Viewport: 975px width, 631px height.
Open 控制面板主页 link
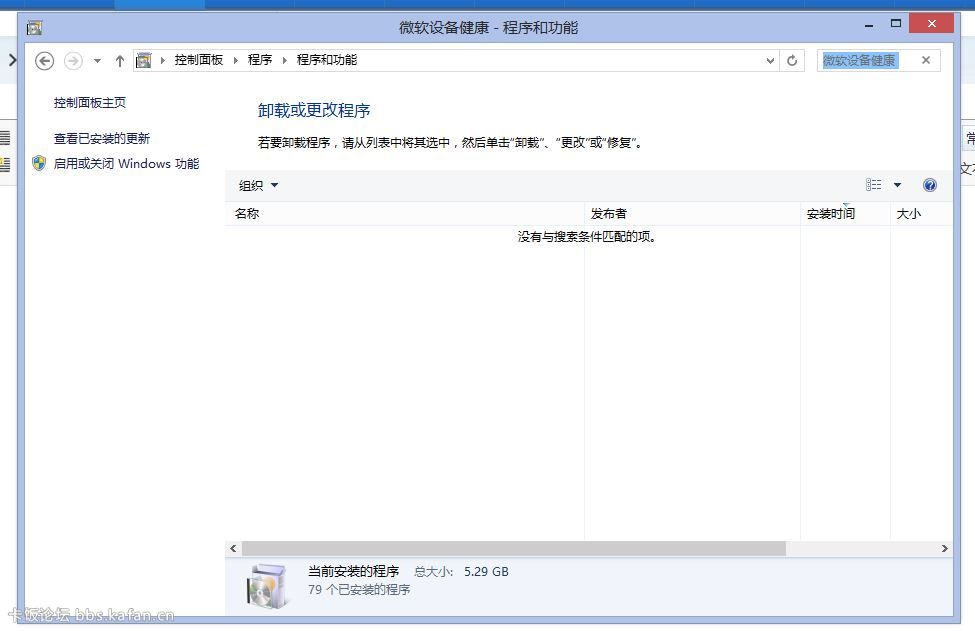coord(90,103)
